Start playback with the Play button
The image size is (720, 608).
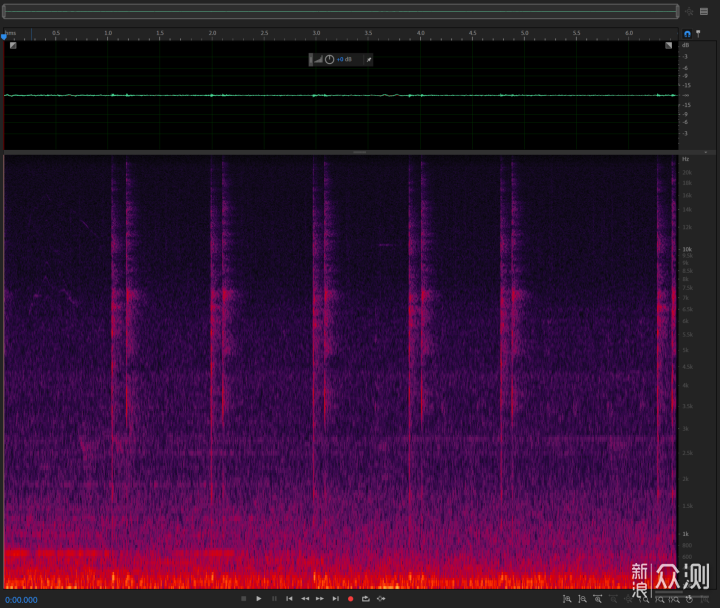pos(259,598)
